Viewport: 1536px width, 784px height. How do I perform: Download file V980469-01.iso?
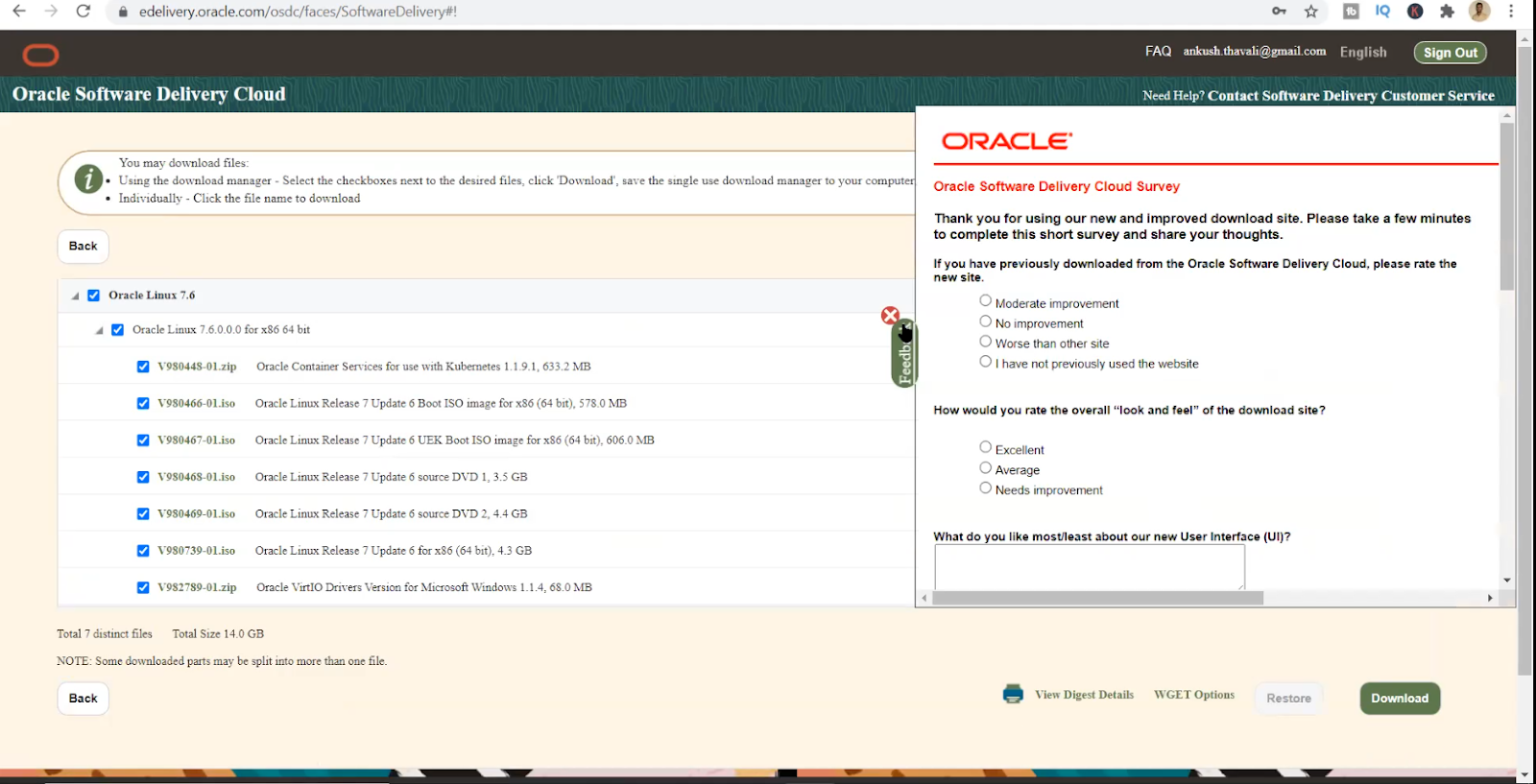pyautogui.click(x=196, y=514)
